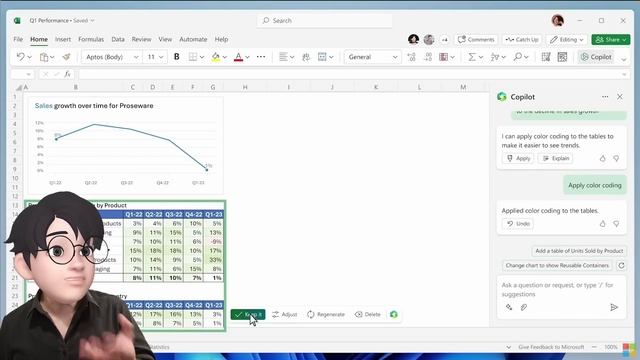
Task: Apply the yellow Fill Color bucket
Action: point(216,57)
